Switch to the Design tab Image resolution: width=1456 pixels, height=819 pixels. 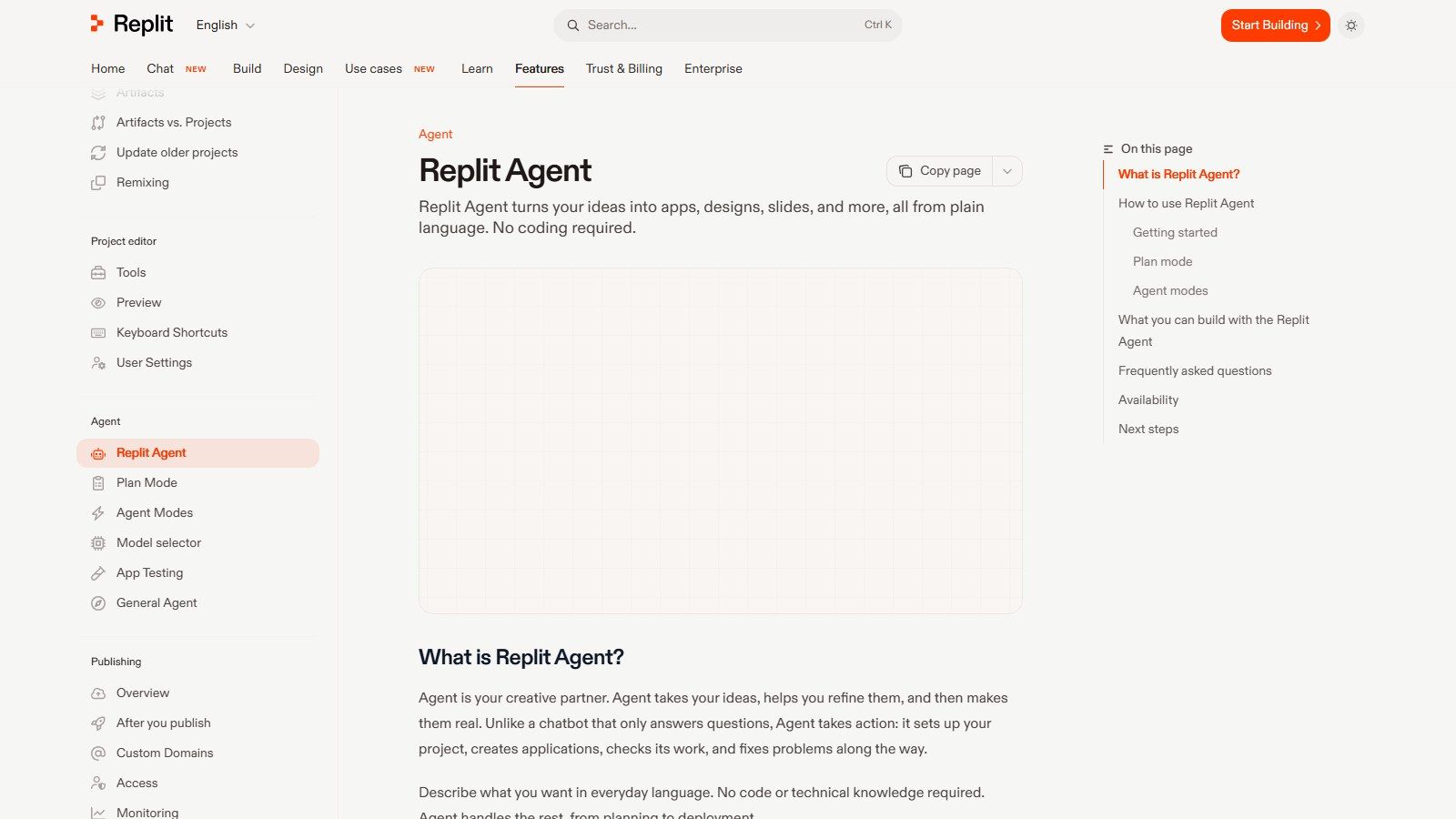(x=303, y=69)
